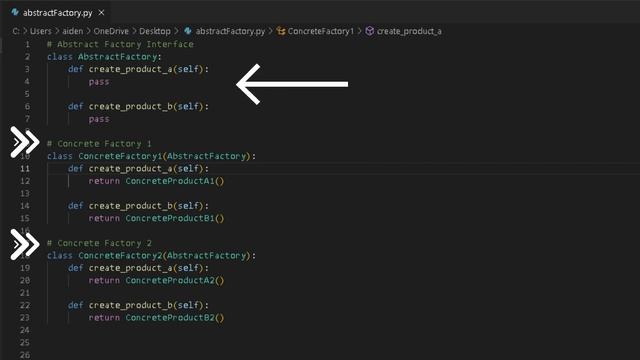Click 'ConcreteFactory2' in class declaration line
This screenshot has width=640, height=360.
coord(120,256)
